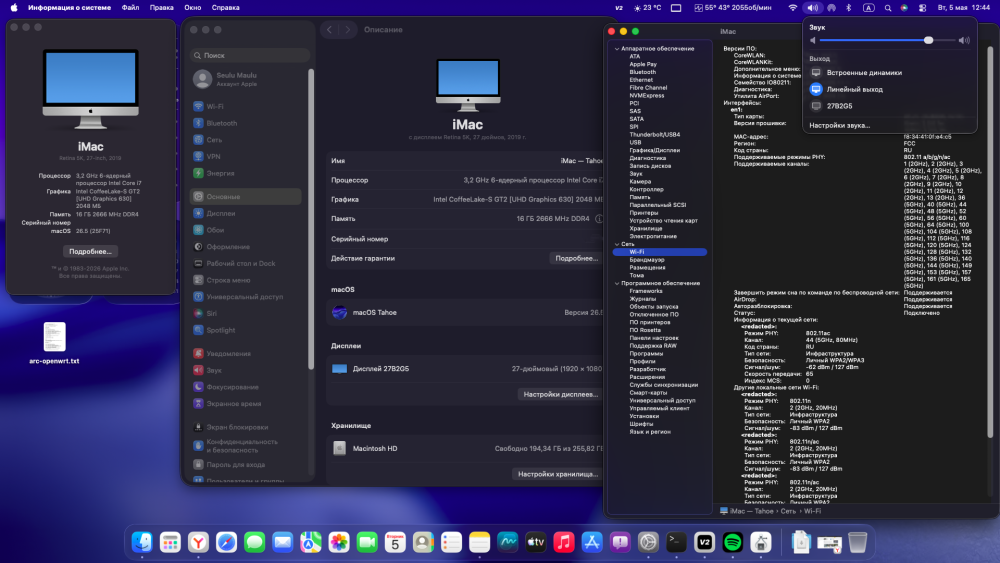This screenshot has height=563, width=1000.
Task: Open Spotify from the Dock
Action: tap(733, 542)
